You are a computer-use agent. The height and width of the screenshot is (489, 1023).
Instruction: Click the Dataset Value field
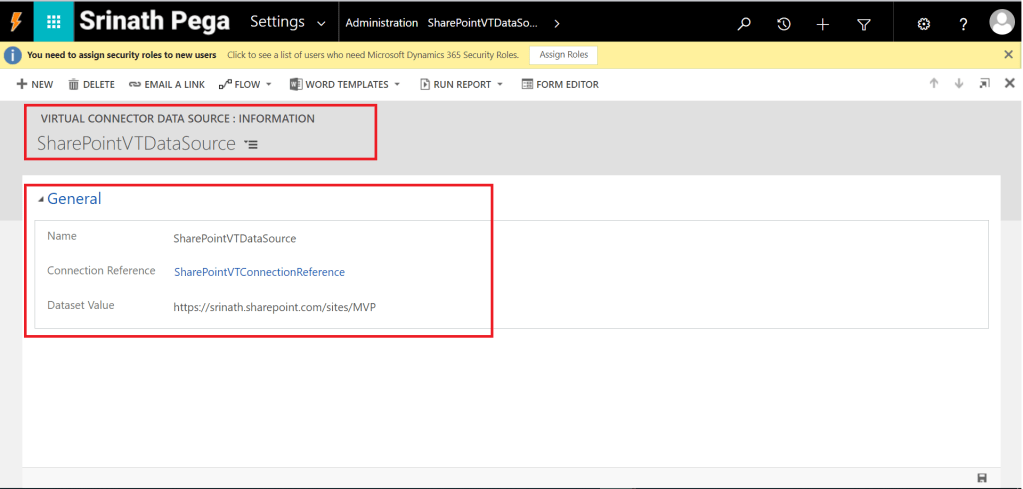click(x=274, y=306)
